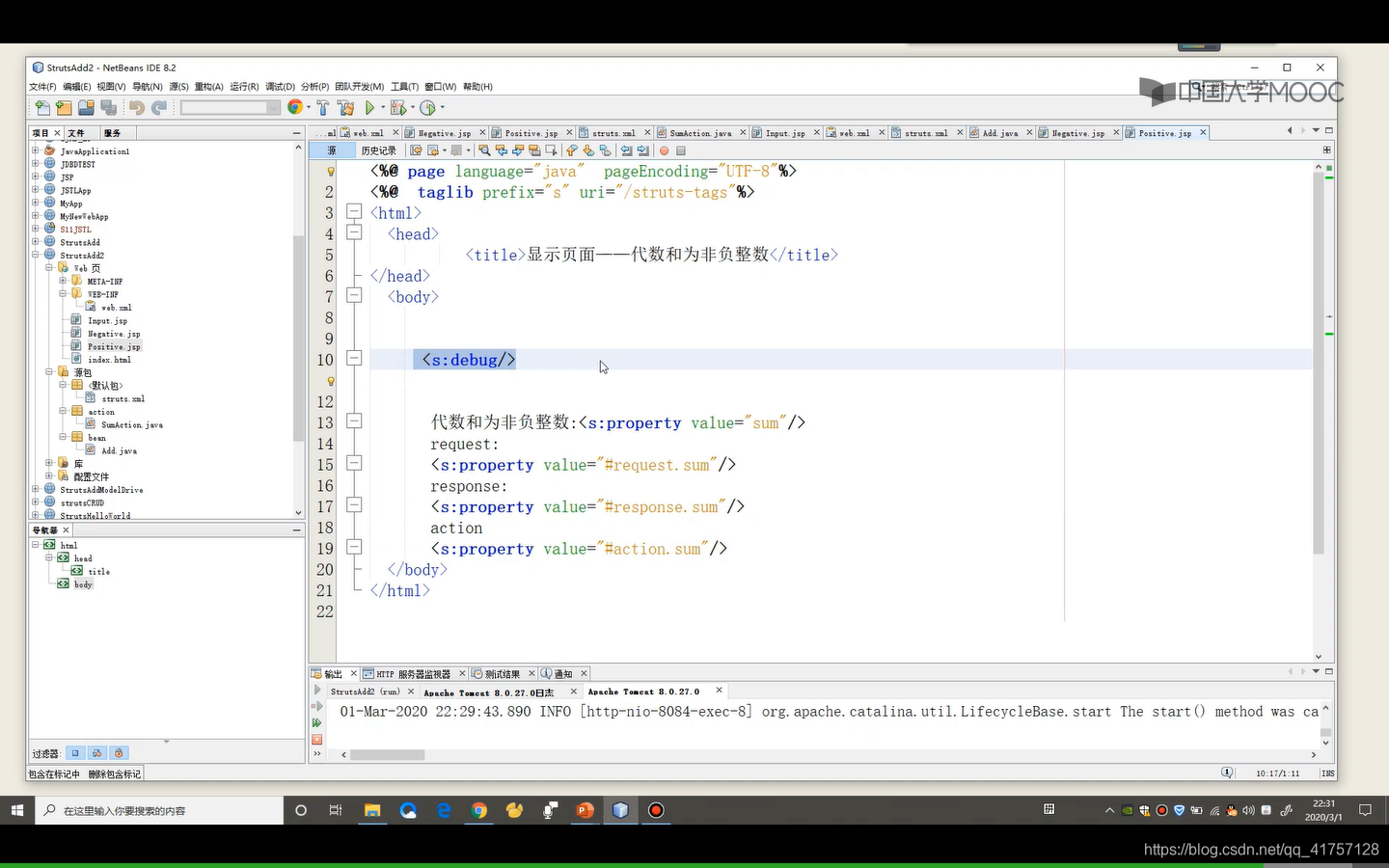Toggle the Source view button in editor
The width and height of the screenshot is (1389, 868).
coord(332,150)
